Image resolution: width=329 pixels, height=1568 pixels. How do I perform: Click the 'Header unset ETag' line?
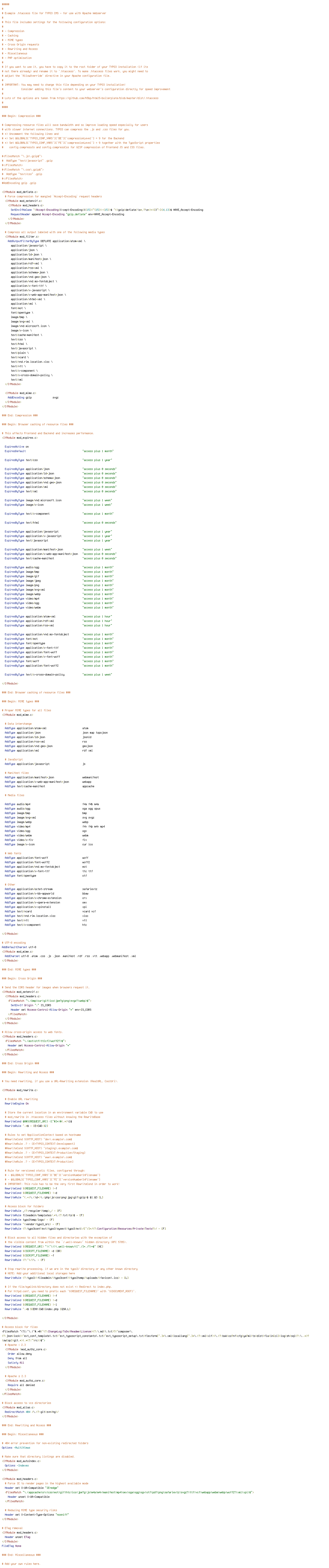(x=18, y=1536)
